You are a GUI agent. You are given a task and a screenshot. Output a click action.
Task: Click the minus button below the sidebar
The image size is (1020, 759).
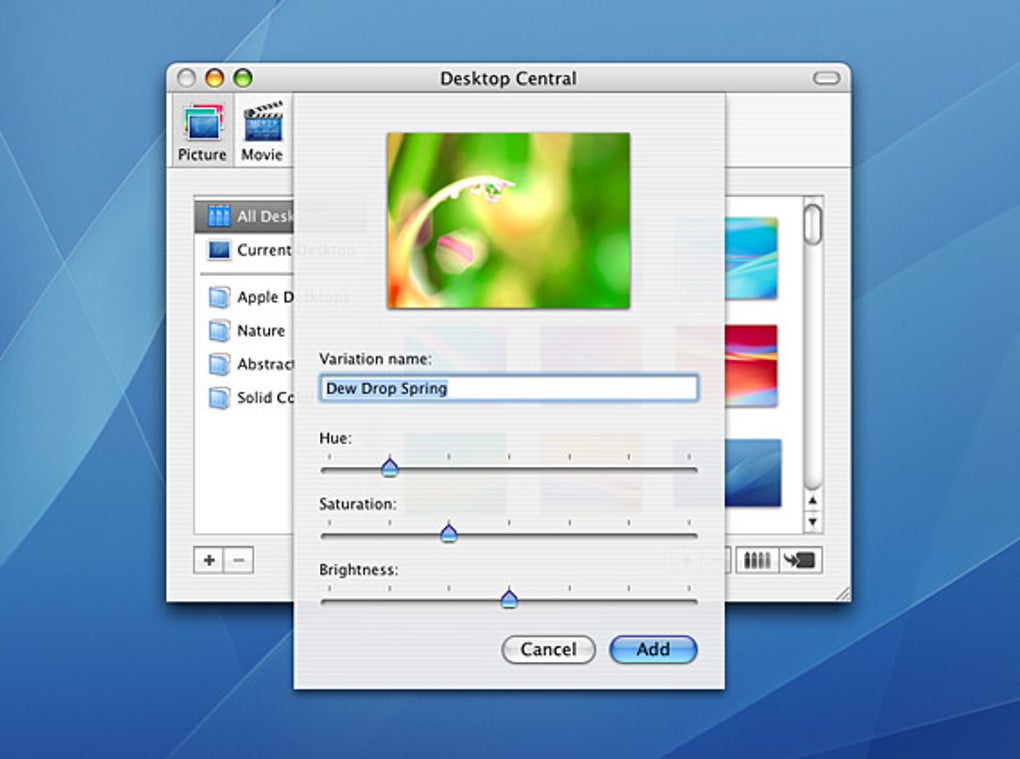239,560
